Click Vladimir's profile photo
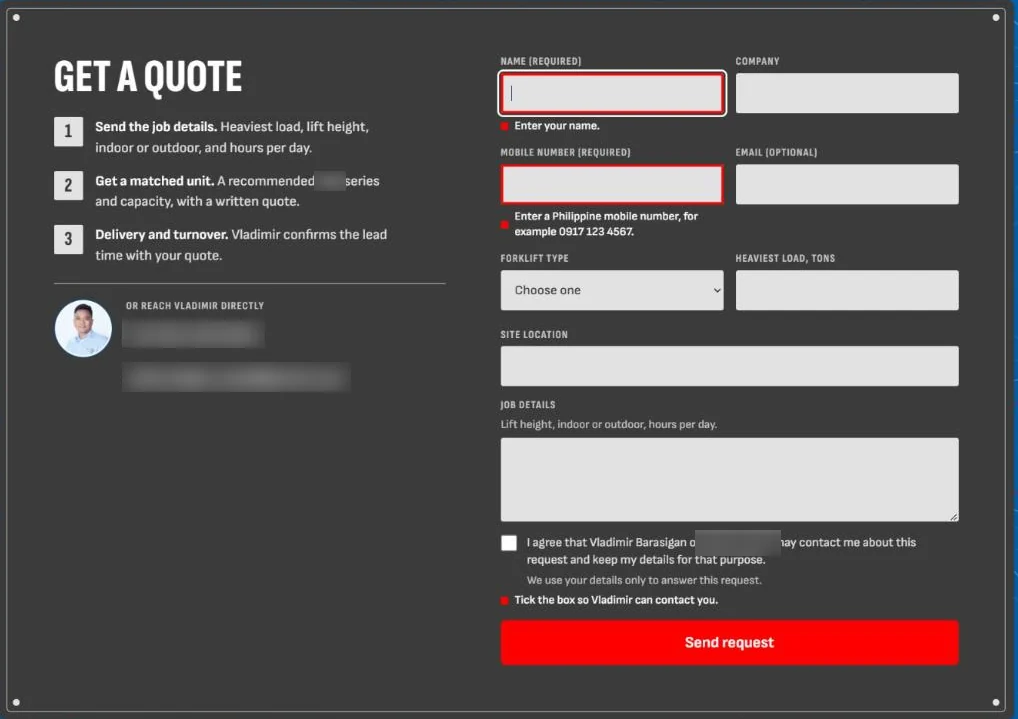1018x719 pixels. [83, 328]
